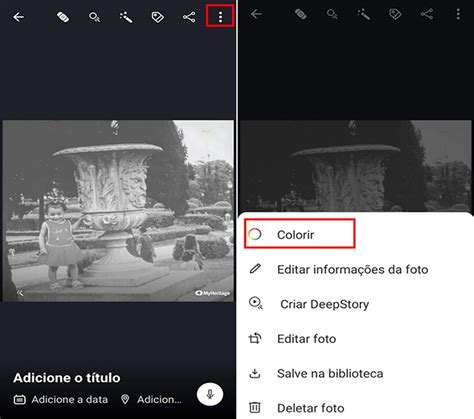Viewport: 474px width, 419px height.
Task: Tap 'Adicione a data' option
Action: (x=70, y=399)
